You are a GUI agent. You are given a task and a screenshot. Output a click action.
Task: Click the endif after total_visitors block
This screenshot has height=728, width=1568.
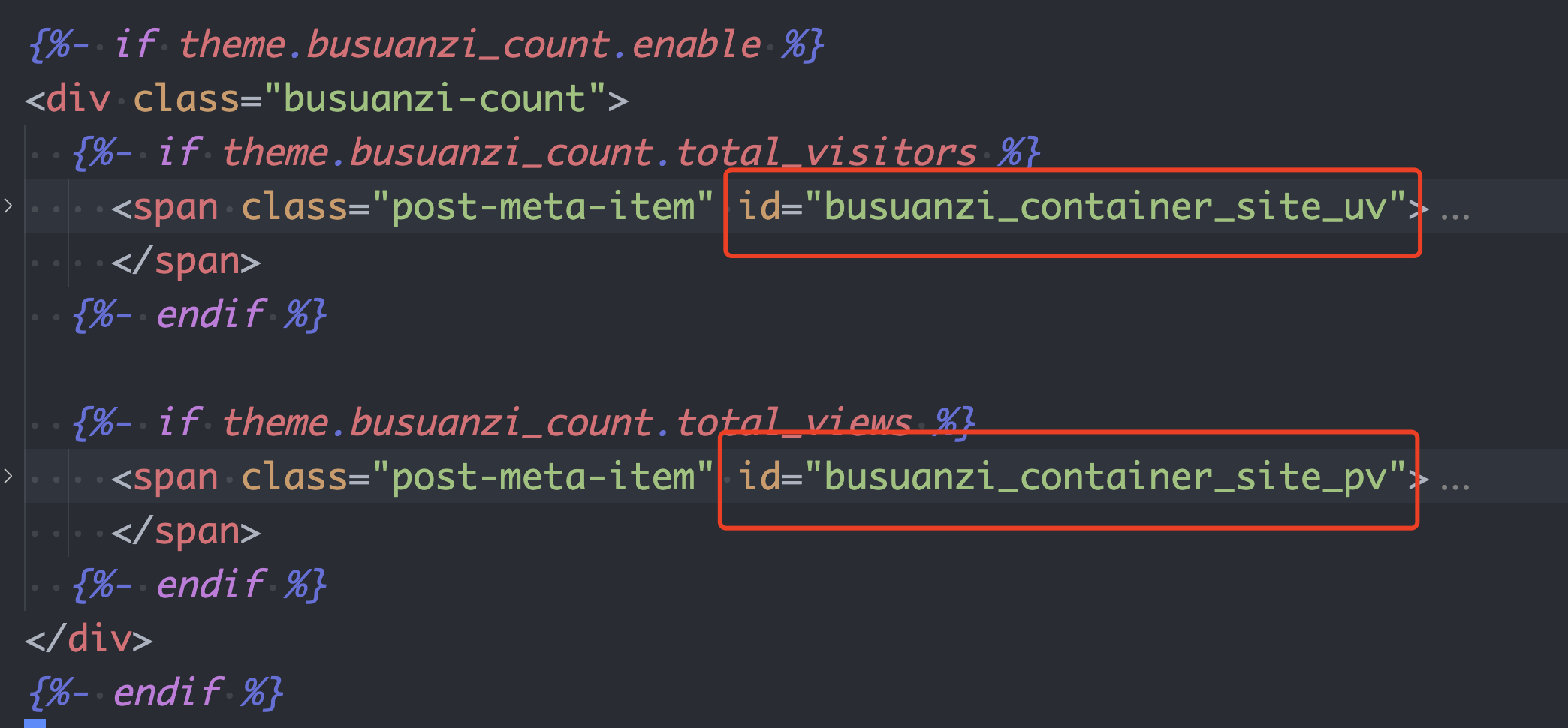tap(199, 315)
